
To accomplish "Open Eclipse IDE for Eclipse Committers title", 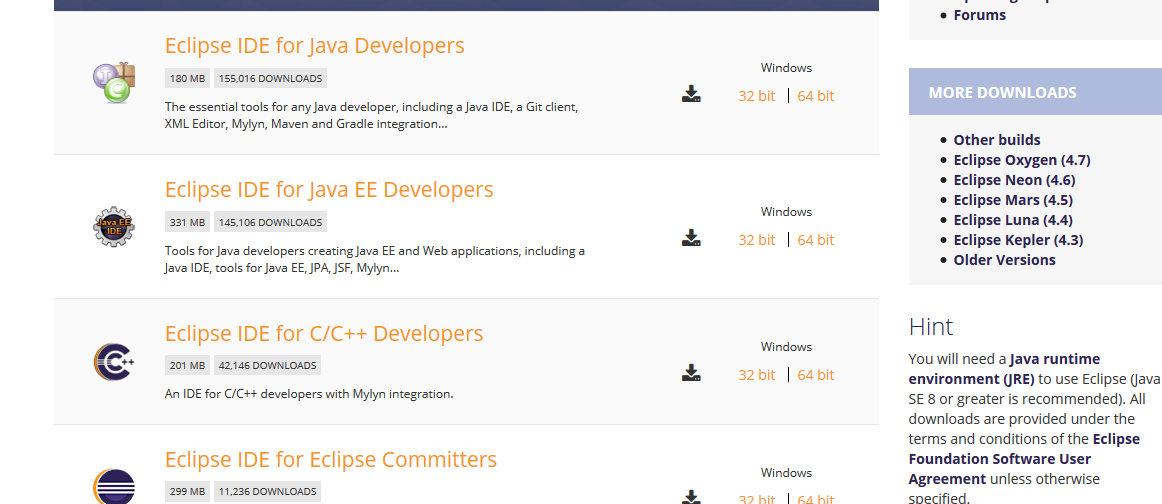I will pos(330,460).
